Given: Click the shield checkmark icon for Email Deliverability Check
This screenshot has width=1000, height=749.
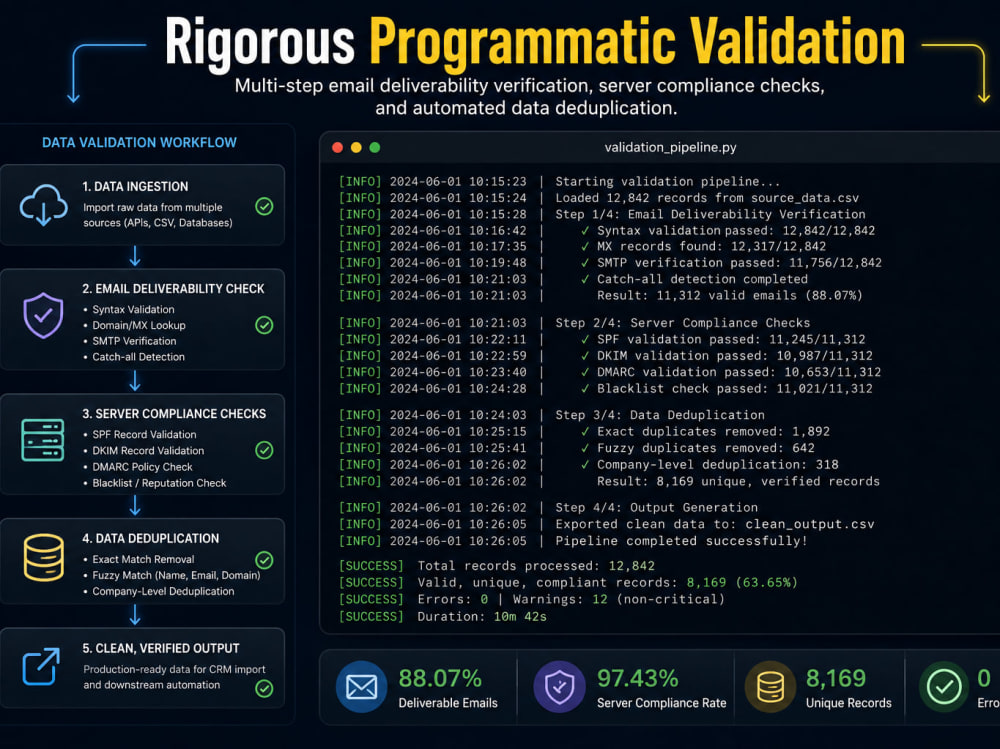Looking at the screenshot, I should [43, 316].
